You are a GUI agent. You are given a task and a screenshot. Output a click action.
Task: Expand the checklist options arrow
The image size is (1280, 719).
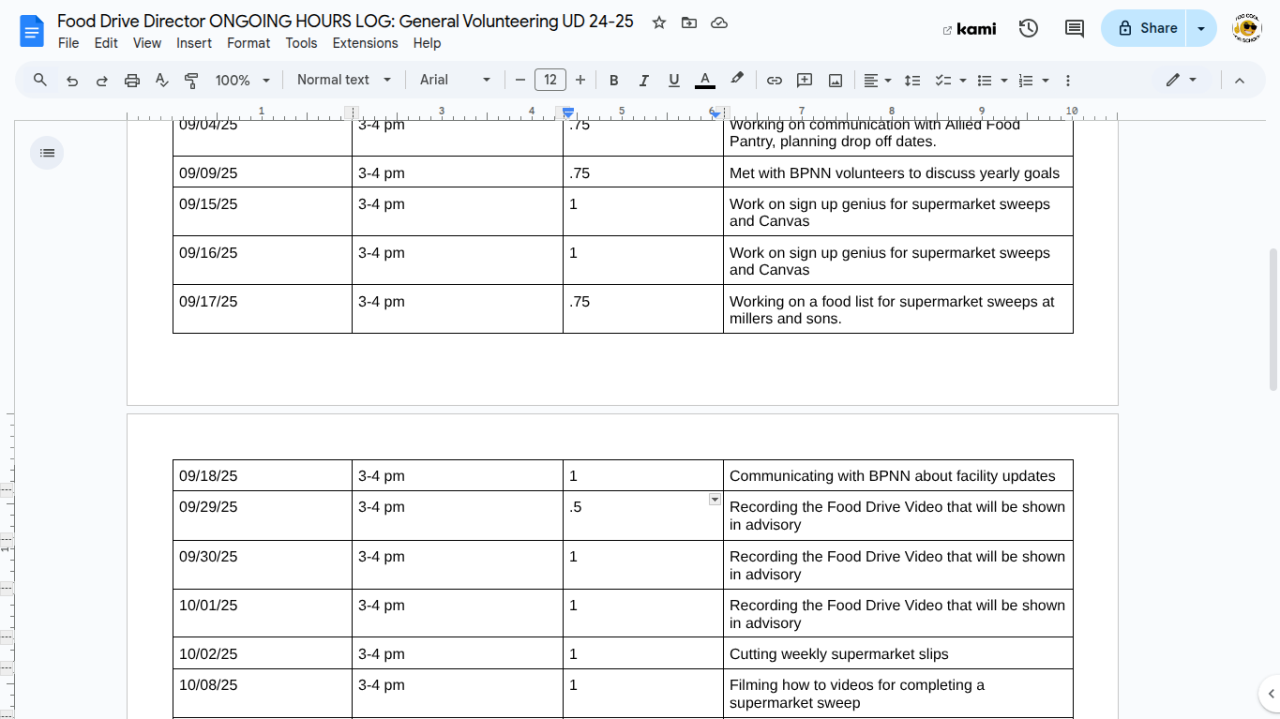[x=963, y=80]
